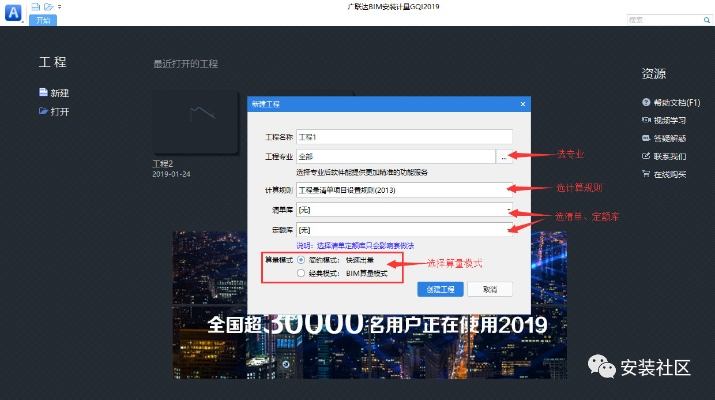Viewport: 715px width, 400px height.
Task: Click the 创建工程 button
Action: pos(440,289)
